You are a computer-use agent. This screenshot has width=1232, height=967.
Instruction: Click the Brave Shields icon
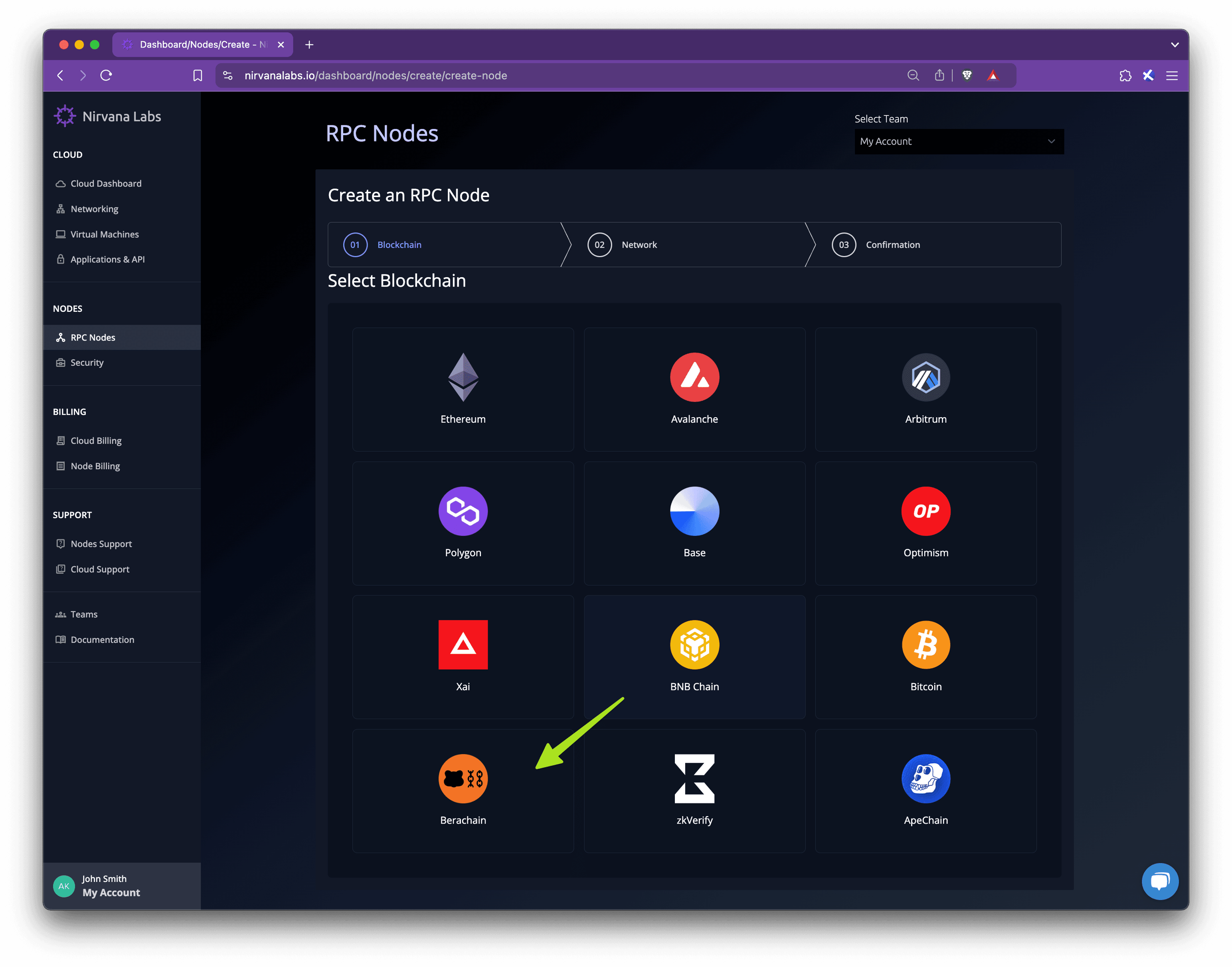[x=967, y=75]
